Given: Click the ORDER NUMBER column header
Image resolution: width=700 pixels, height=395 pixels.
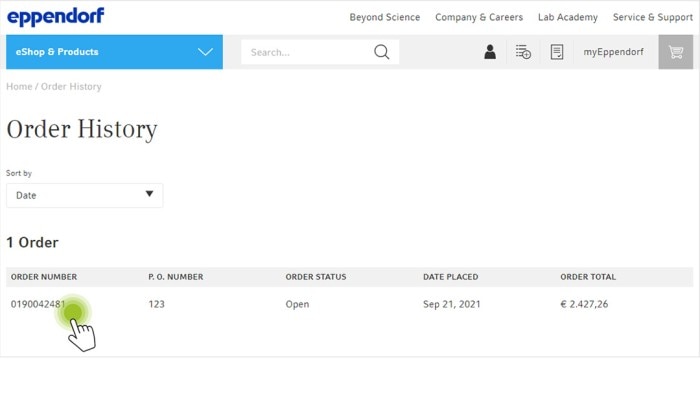Looking at the screenshot, I should (x=44, y=277).
